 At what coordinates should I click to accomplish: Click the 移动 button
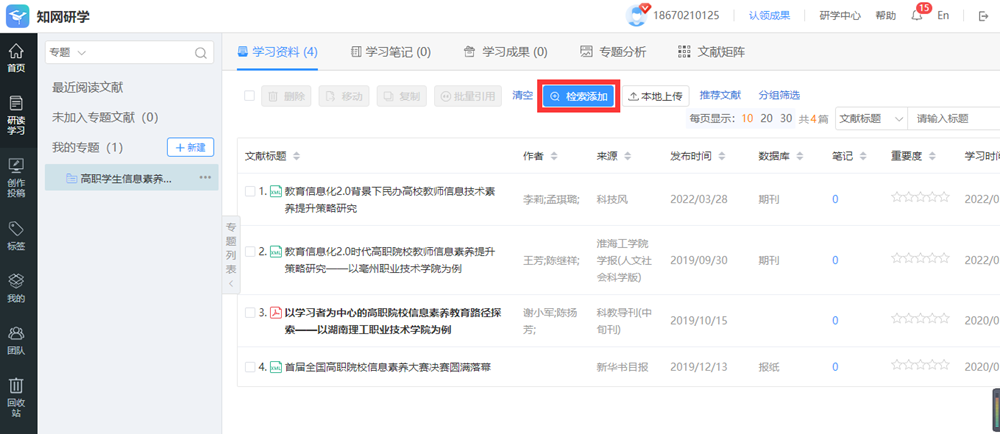click(344, 96)
